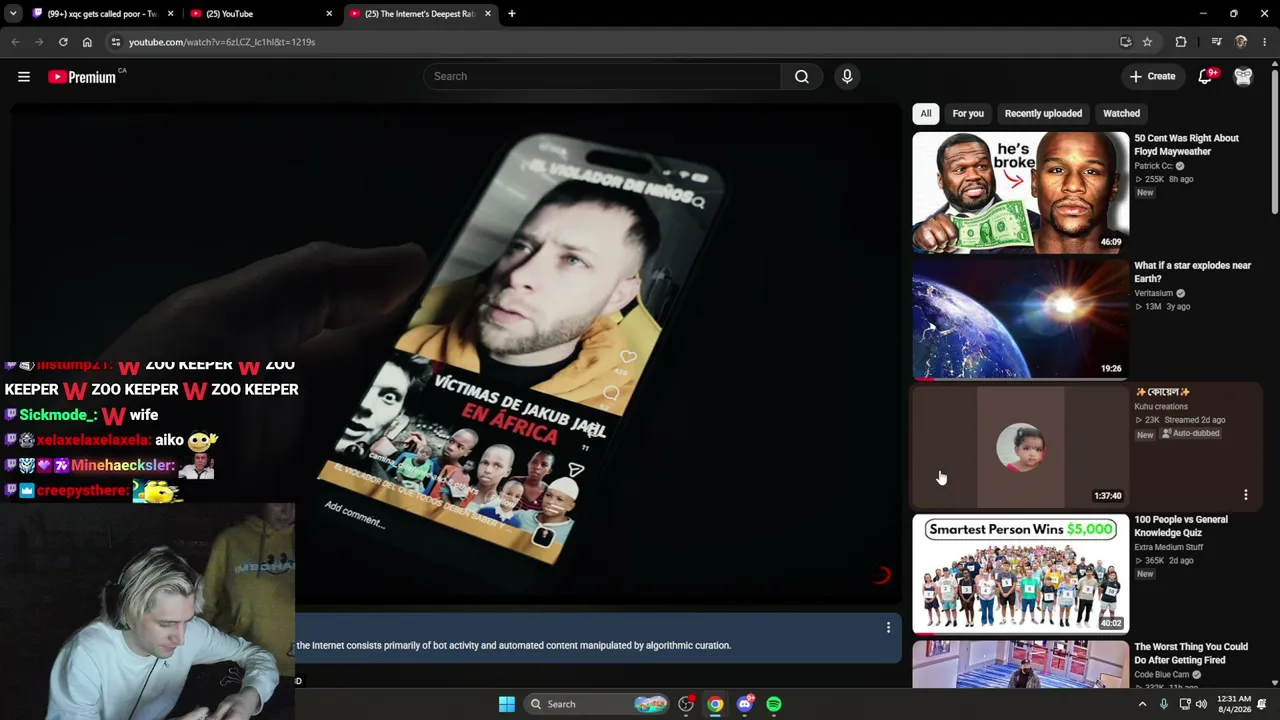The width and height of the screenshot is (1280, 720).
Task: Click the 50 Cent and Mayweather thumbnail
Action: point(1020,192)
